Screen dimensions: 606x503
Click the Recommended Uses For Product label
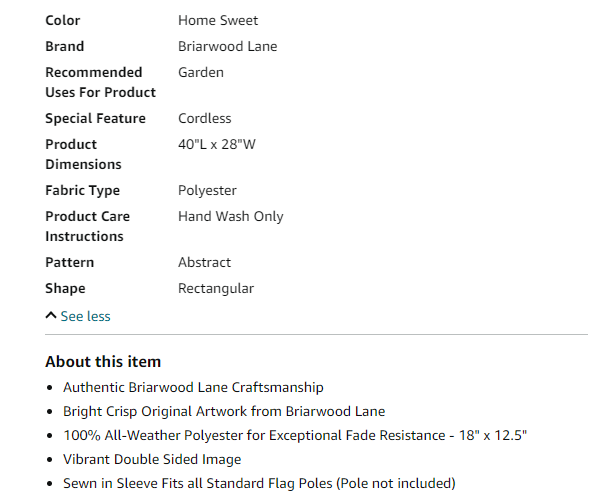click(100, 82)
